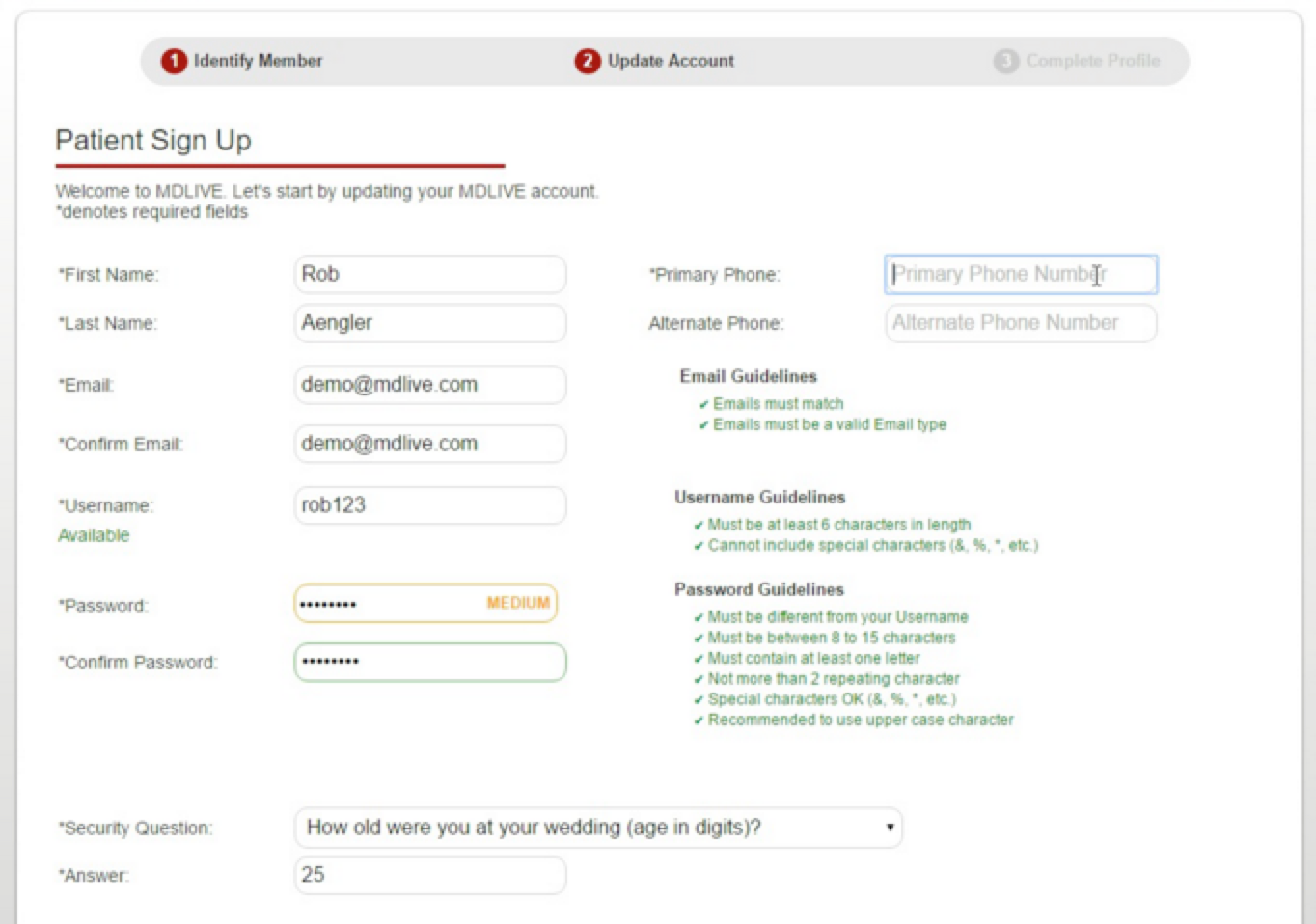Focus the Alternate Phone Number field
Image resolution: width=1316 pixels, height=924 pixels.
(x=1021, y=323)
